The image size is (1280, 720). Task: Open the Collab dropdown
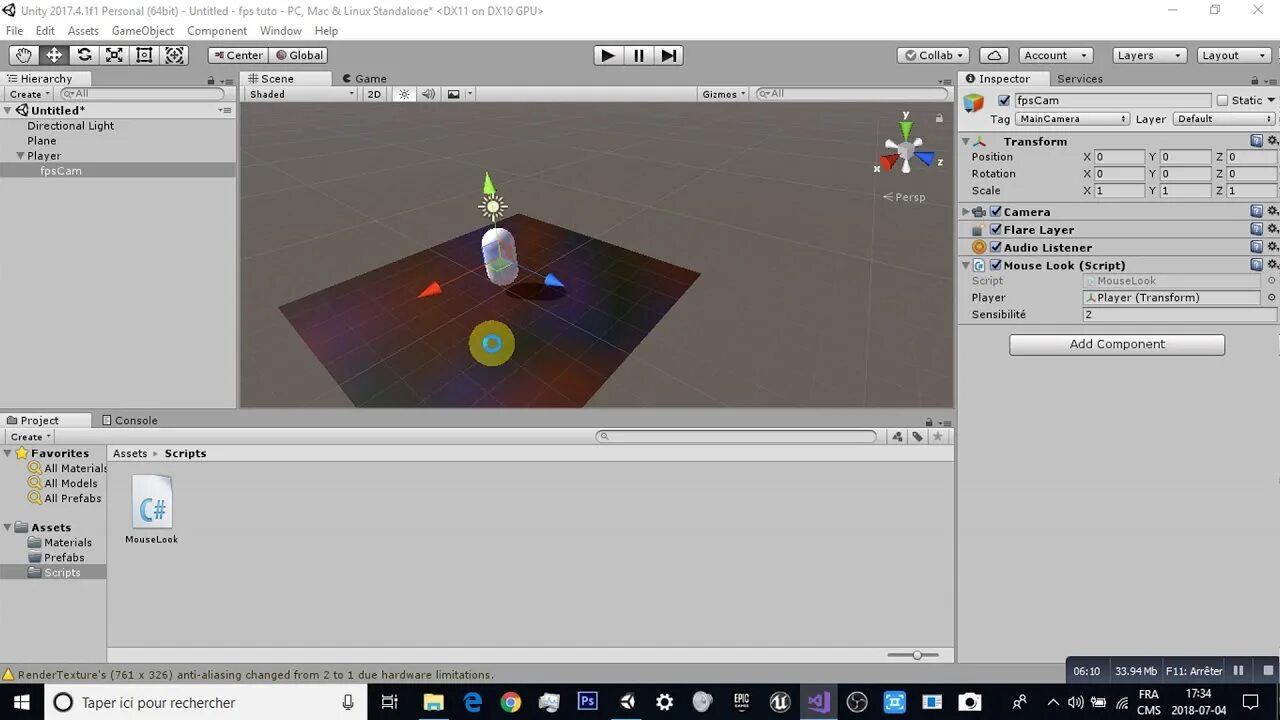click(934, 55)
